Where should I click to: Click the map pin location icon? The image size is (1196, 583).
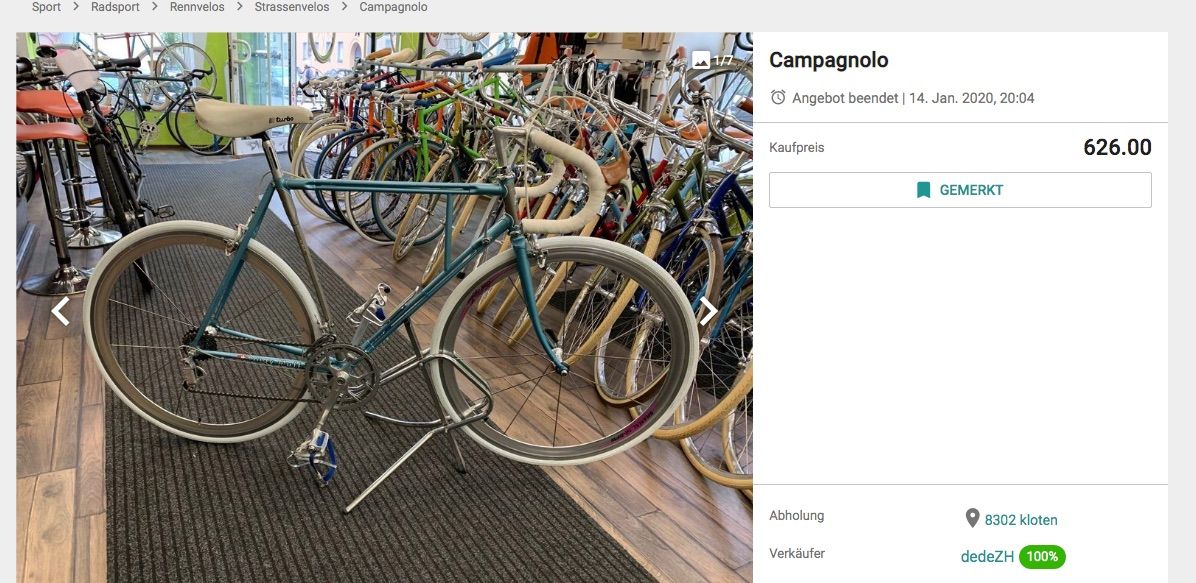point(972,519)
